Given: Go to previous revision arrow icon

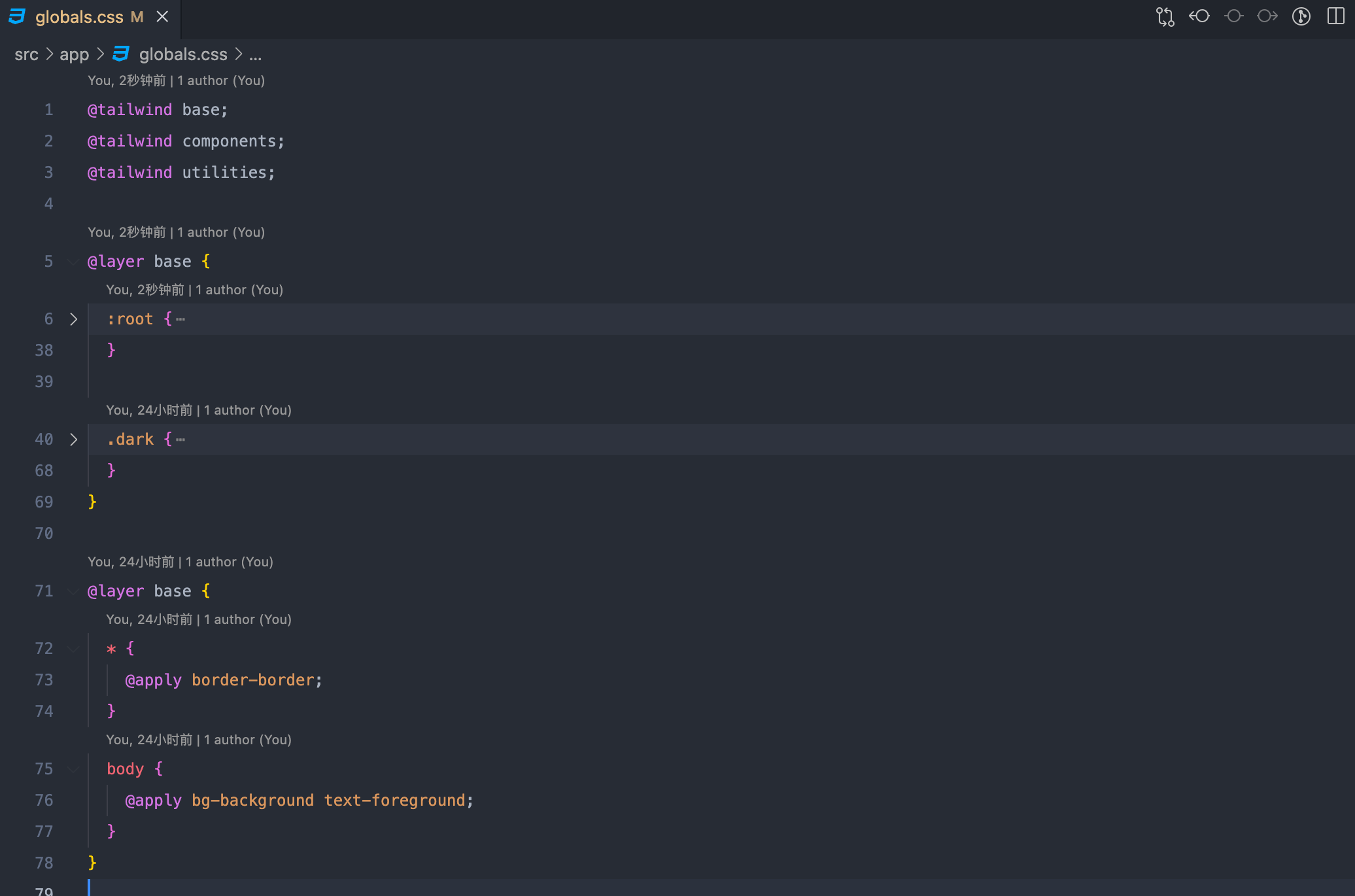Looking at the screenshot, I should 1199,16.
